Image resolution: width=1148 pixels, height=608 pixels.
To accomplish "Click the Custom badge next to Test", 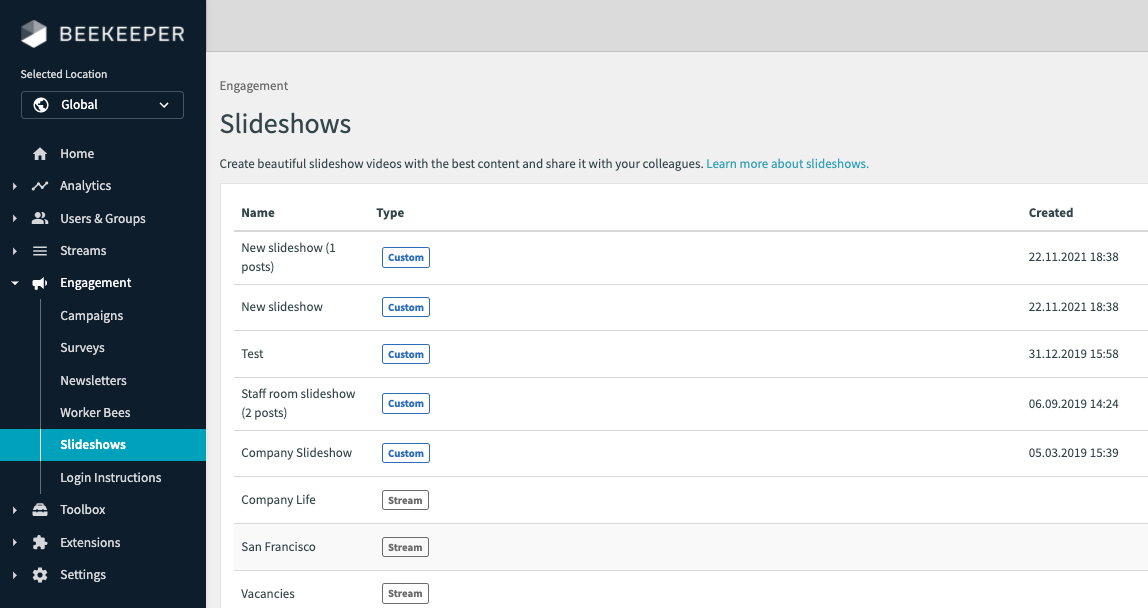I will click(x=405, y=353).
